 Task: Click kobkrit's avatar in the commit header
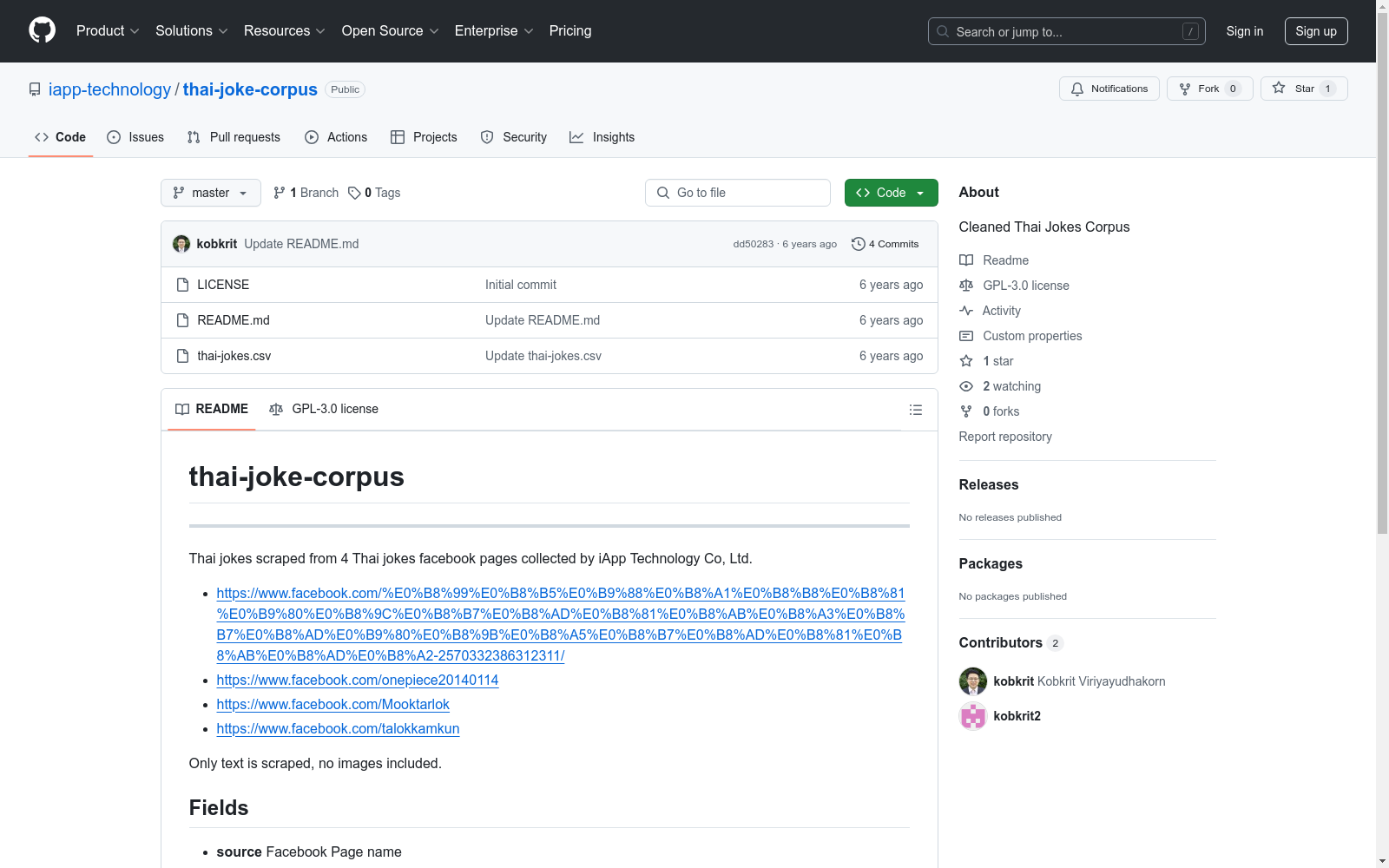pyautogui.click(x=181, y=244)
